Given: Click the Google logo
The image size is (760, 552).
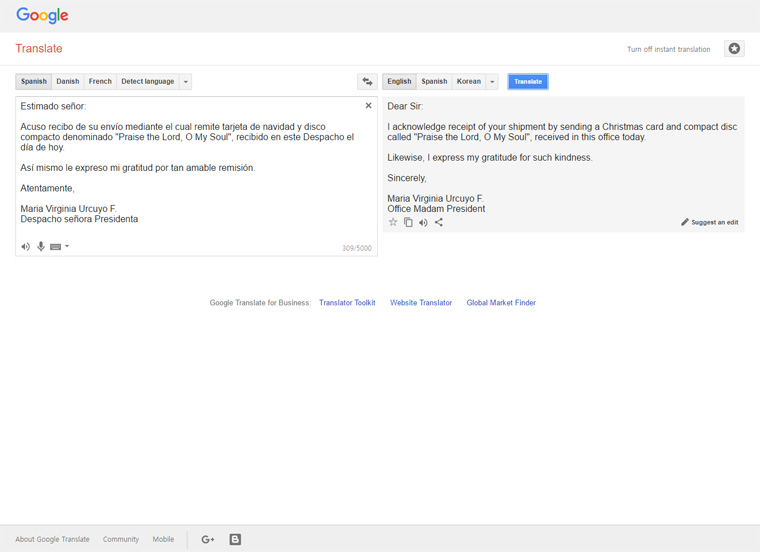Looking at the screenshot, I should [42, 16].
